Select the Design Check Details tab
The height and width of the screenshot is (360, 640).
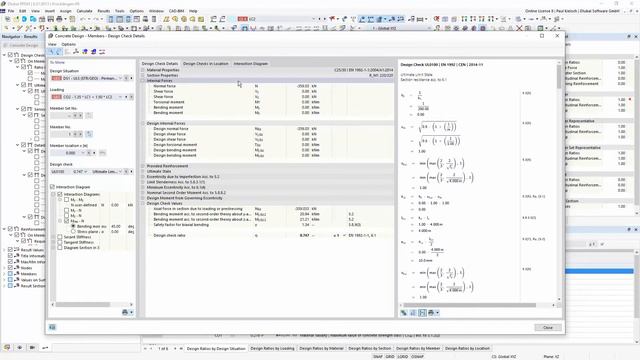pyautogui.click(x=160, y=64)
